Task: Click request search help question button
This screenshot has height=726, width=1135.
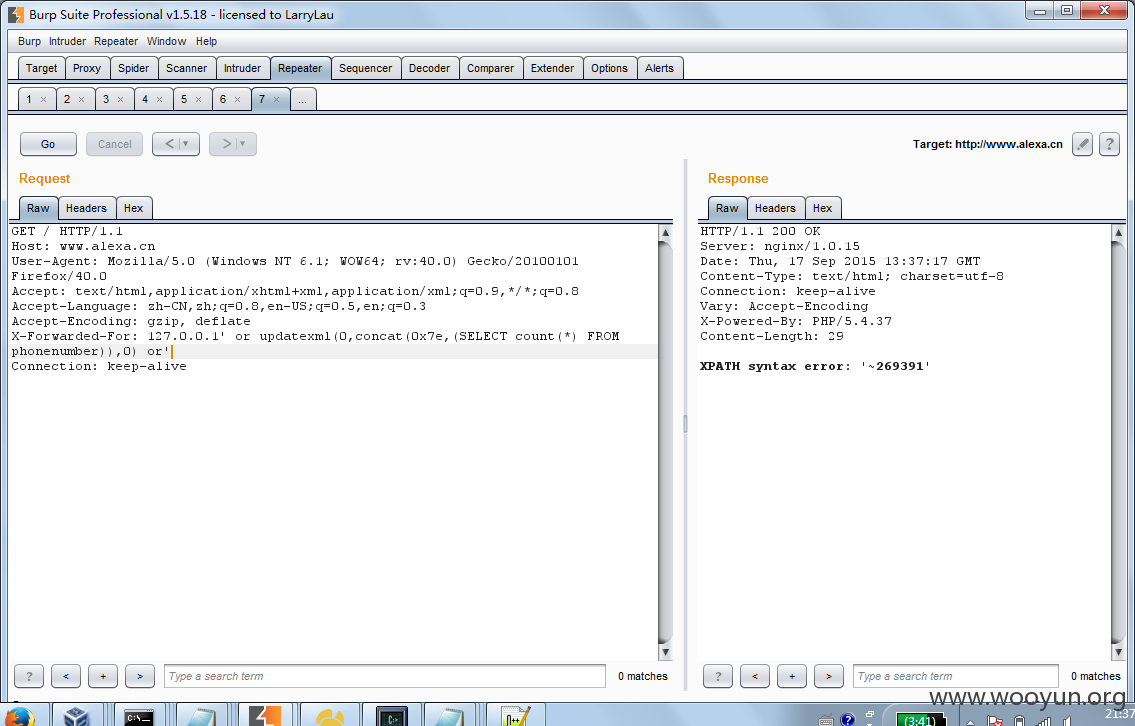Action: [29, 676]
